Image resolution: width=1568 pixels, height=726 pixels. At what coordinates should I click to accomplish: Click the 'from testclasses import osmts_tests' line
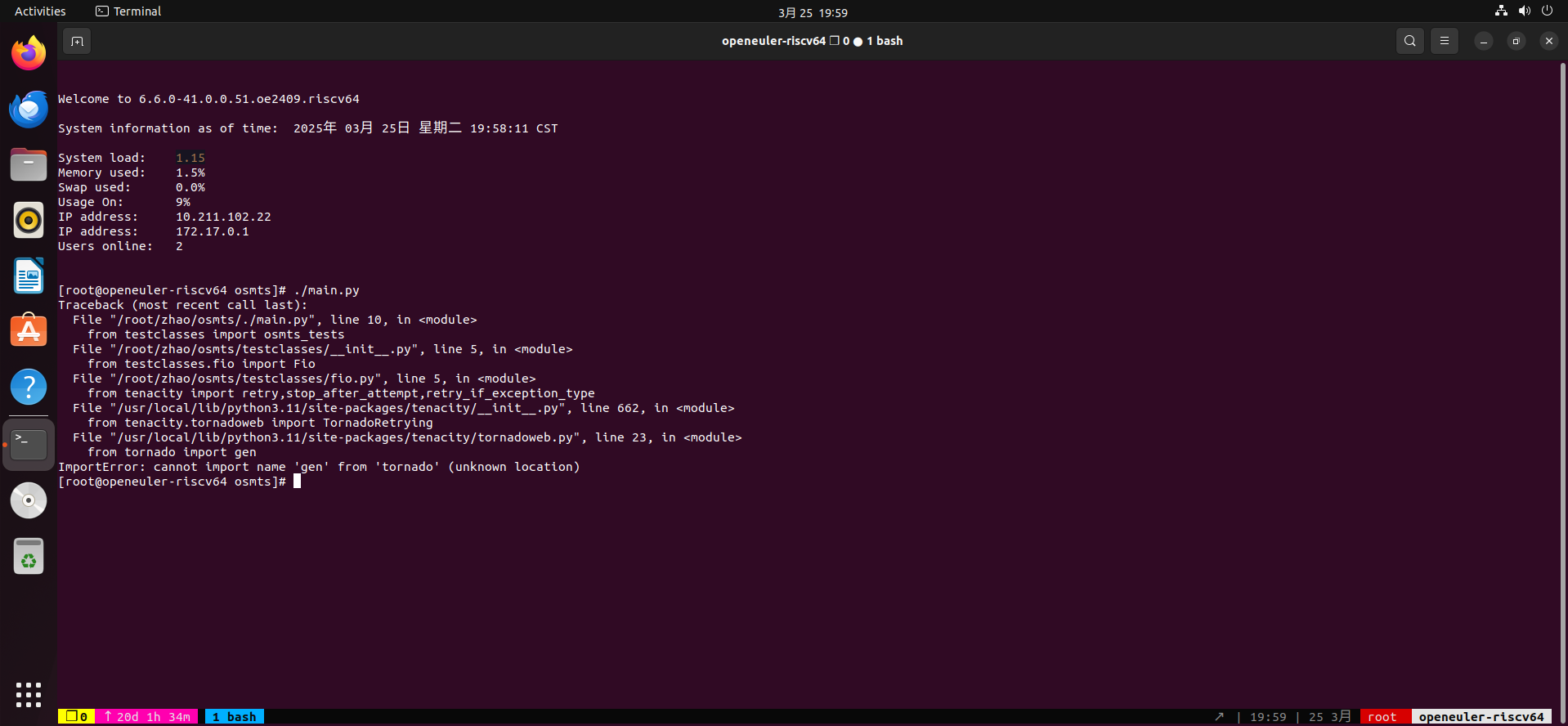[216, 334]
